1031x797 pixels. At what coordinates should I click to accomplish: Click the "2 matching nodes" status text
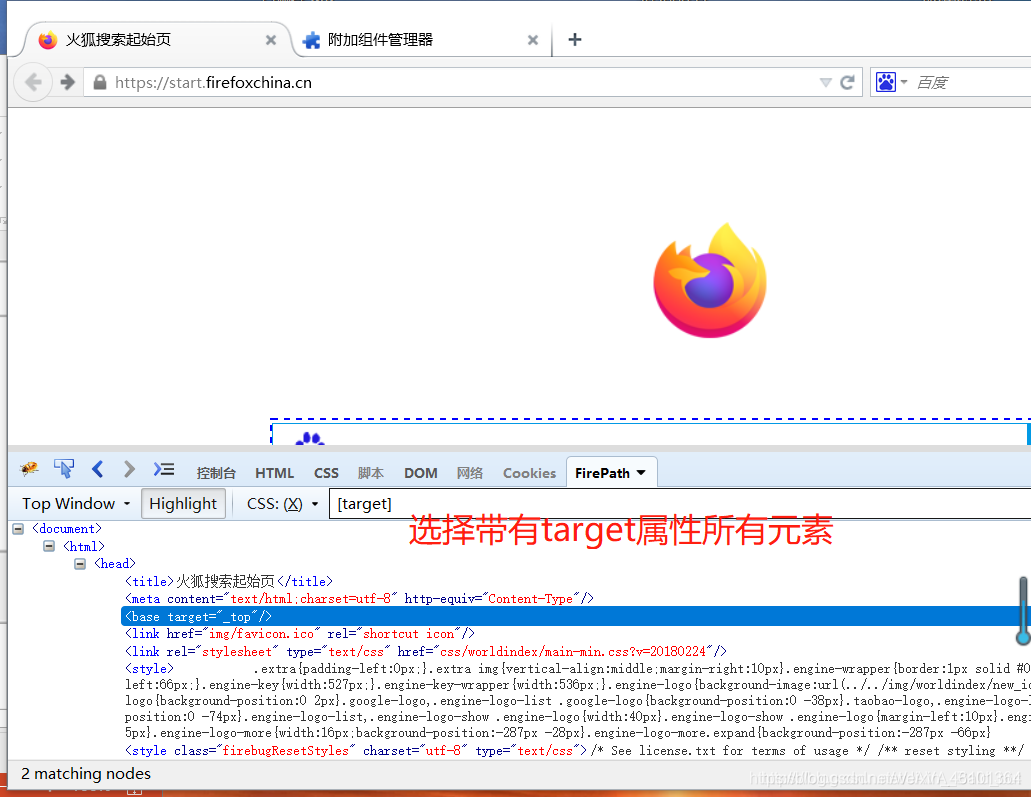[x=85, y=773]
